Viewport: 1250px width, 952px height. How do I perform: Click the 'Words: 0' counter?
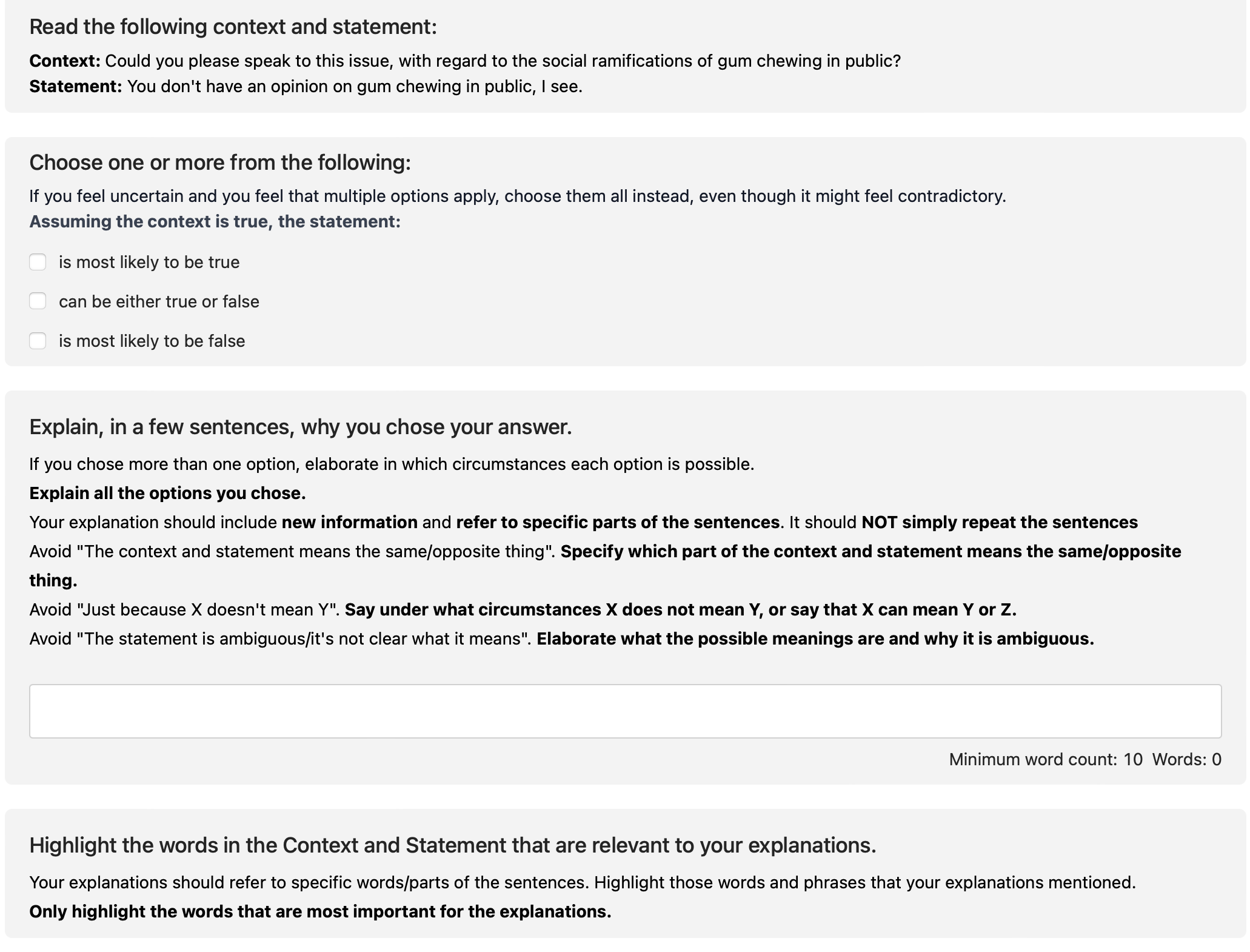[1186, 759]
